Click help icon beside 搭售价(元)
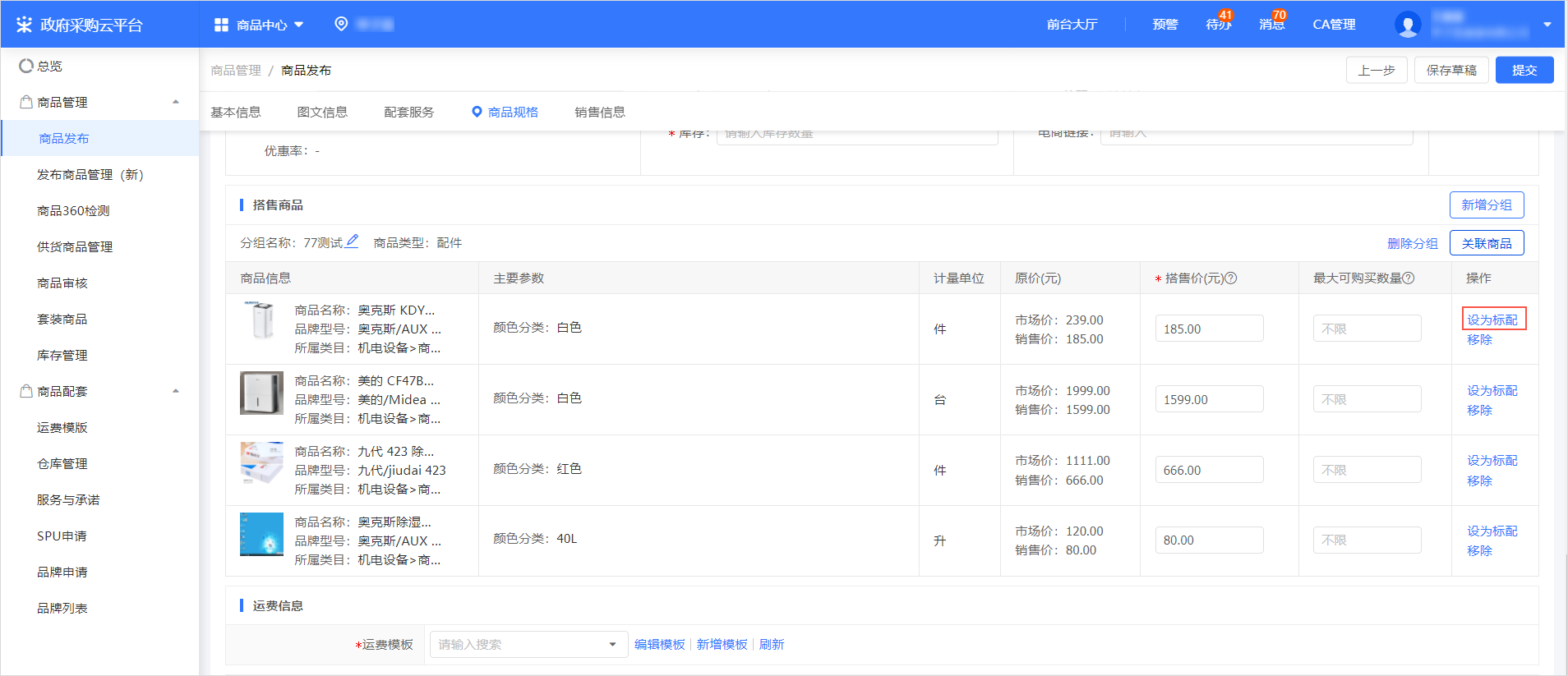The image size is (1568, 676). point(1231,278)
